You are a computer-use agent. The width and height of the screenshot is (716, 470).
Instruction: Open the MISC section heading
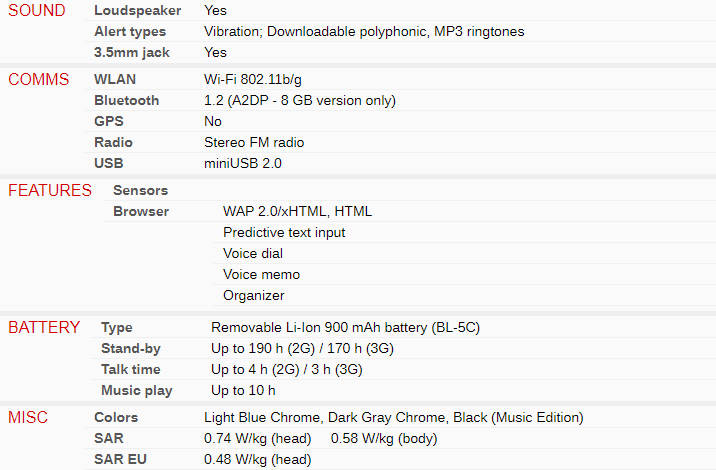[x=28, y=417]
